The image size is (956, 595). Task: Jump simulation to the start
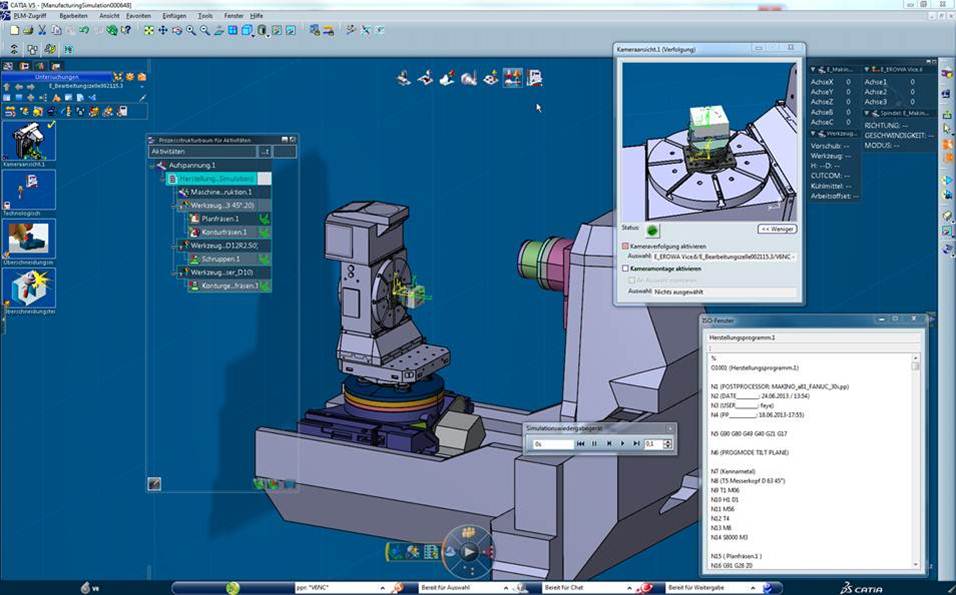(580, 443)
